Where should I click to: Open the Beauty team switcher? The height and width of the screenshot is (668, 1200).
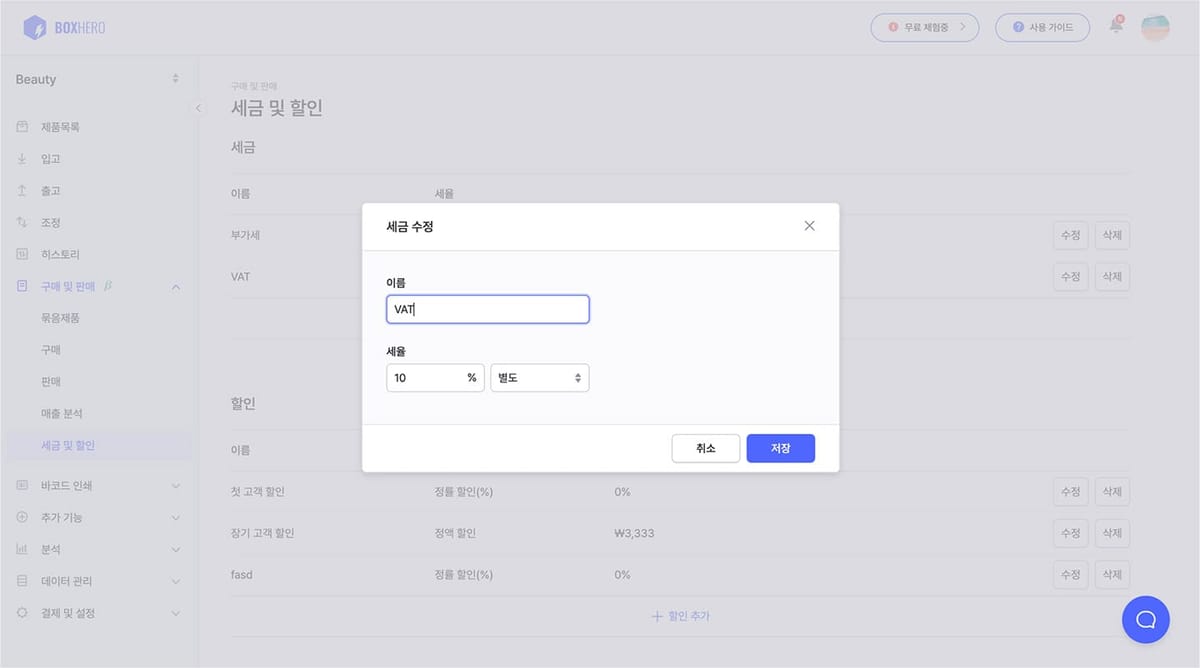point(97,79)
